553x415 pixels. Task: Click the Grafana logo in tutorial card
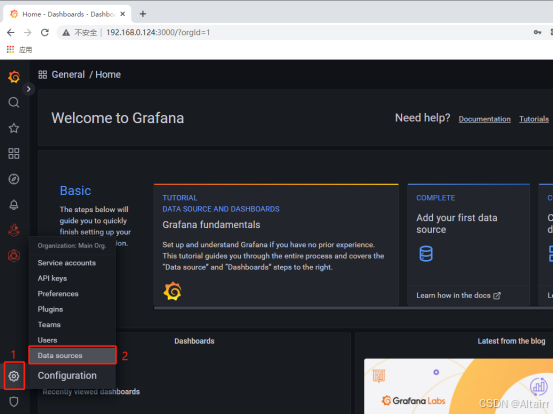(172, 291)
